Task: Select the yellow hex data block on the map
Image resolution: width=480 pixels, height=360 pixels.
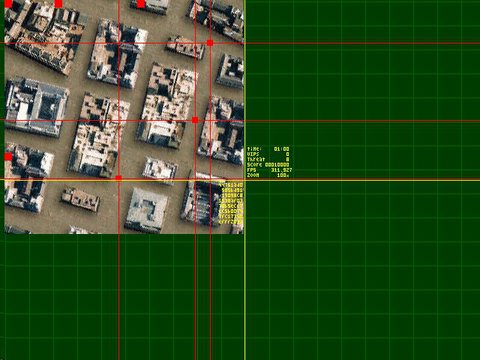Action: 231,203
